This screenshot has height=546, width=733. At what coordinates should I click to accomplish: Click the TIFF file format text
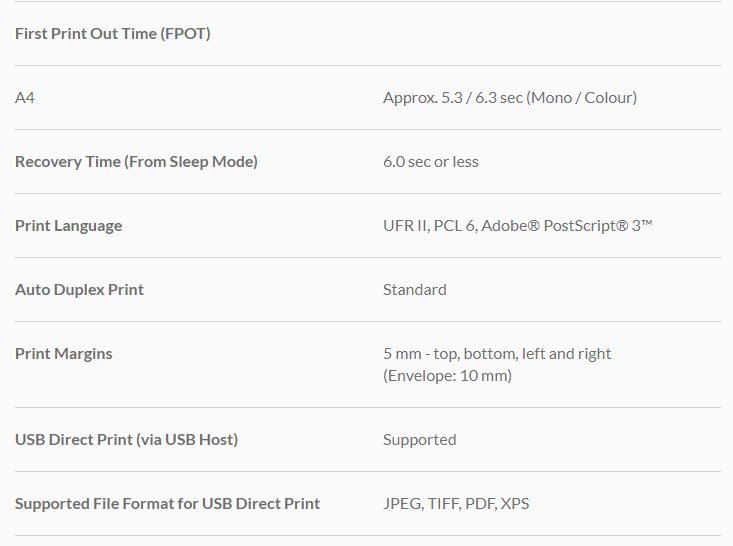click(443, 504)
